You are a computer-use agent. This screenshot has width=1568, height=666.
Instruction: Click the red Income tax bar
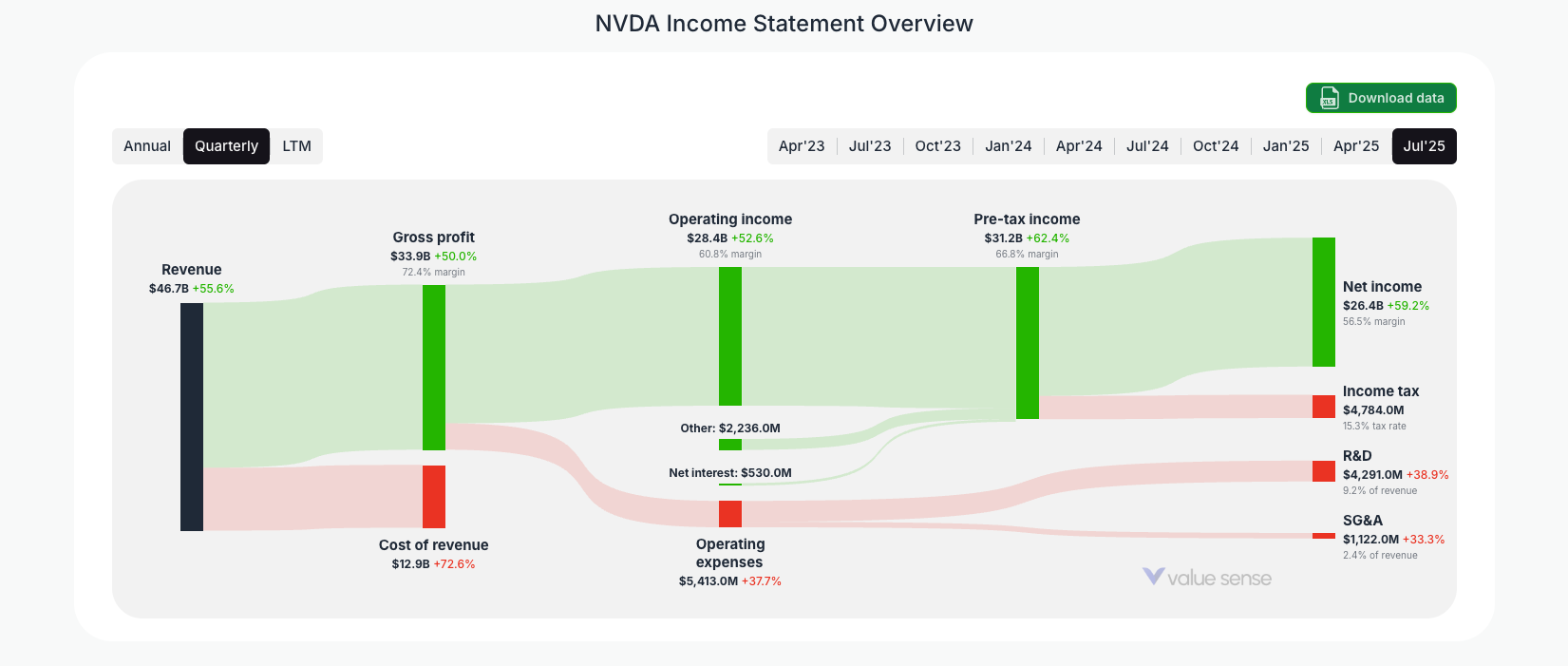pos(1324,407)
